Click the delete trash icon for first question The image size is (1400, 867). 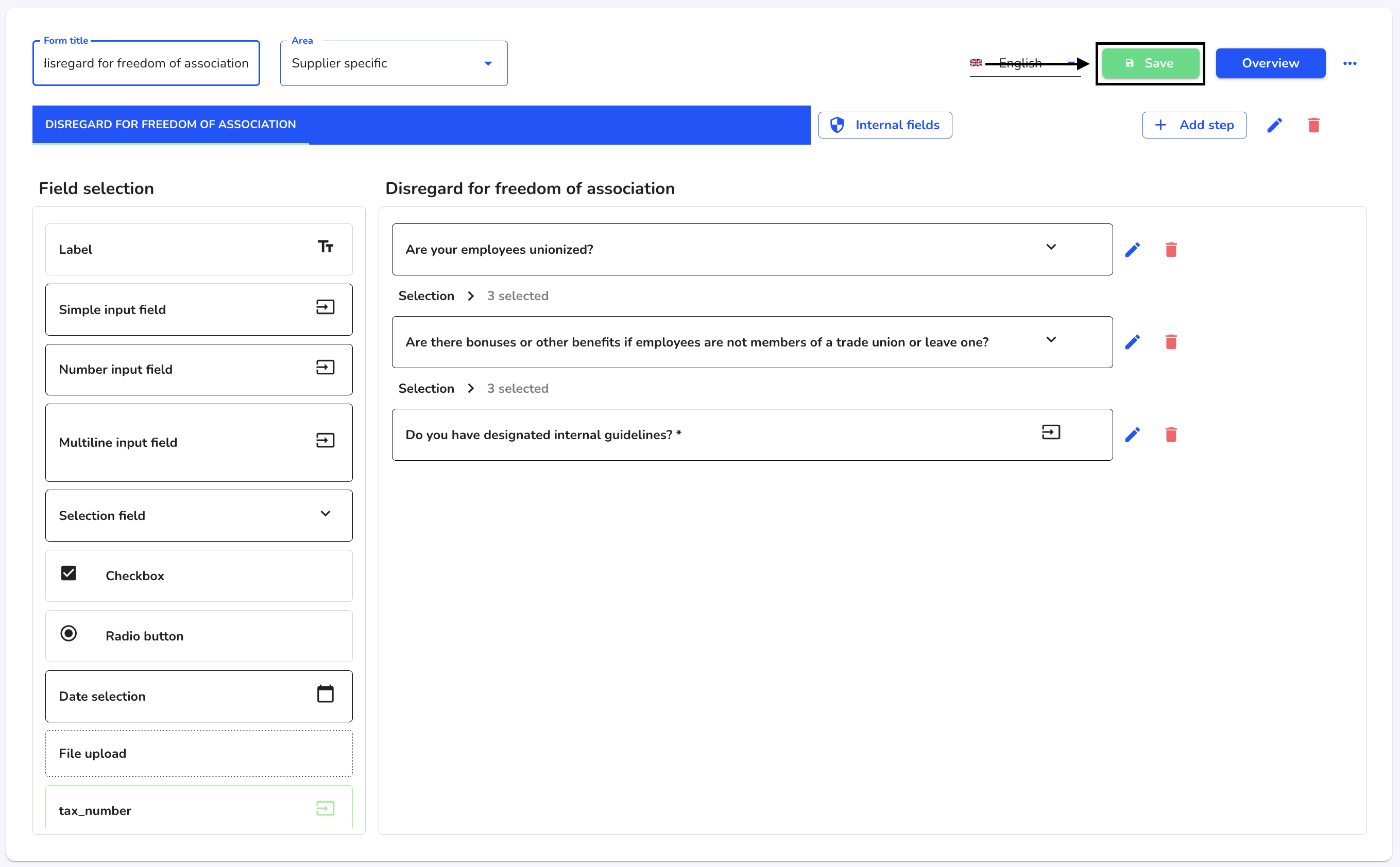[x=1172, y=249]
